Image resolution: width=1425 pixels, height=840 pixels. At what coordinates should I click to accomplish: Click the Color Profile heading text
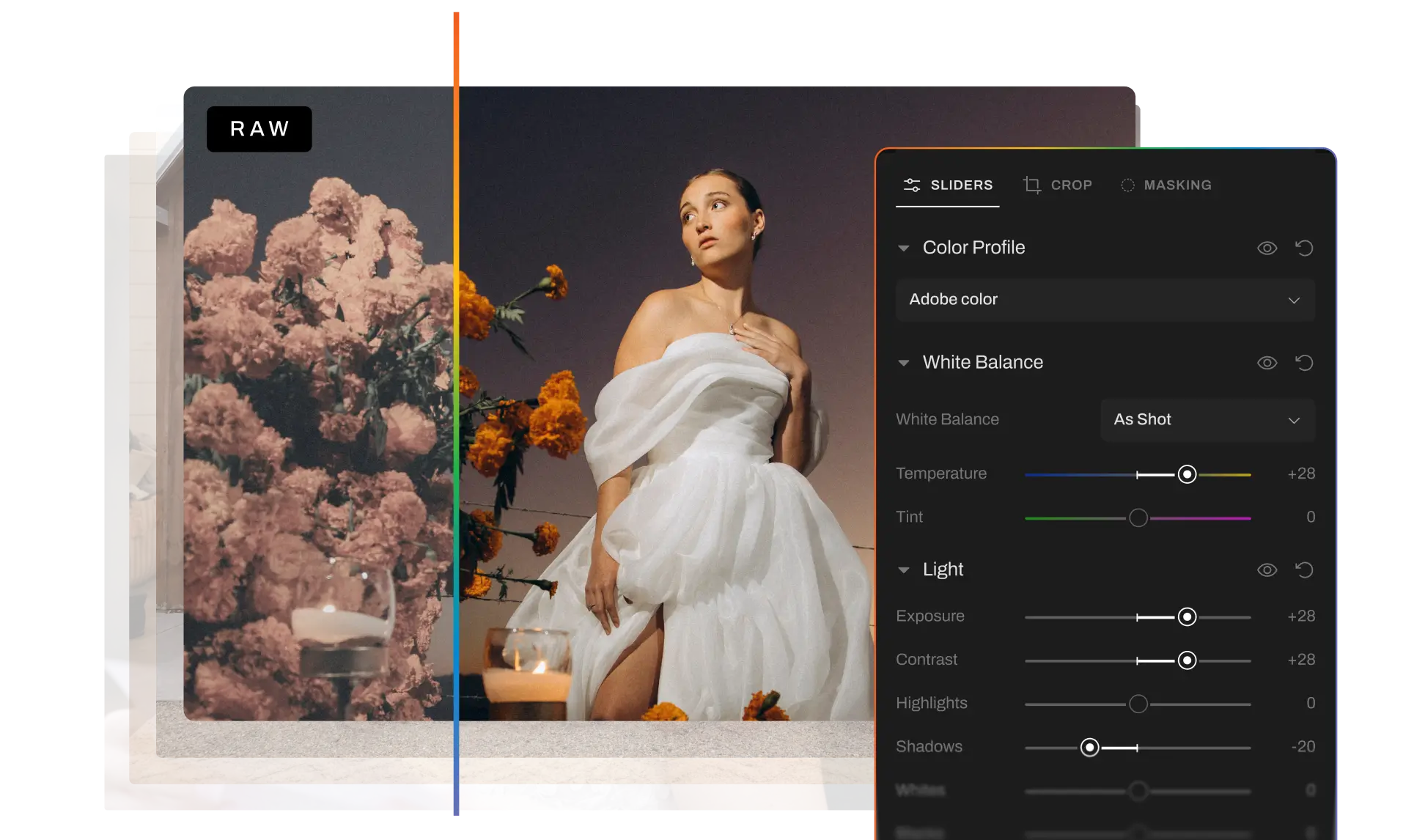coord(973,248)
